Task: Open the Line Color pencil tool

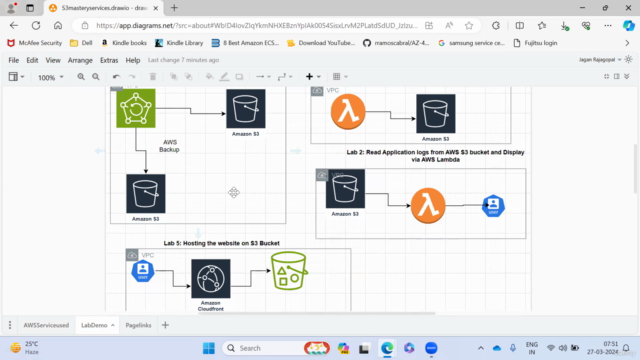Action: [x=224, y=77]
